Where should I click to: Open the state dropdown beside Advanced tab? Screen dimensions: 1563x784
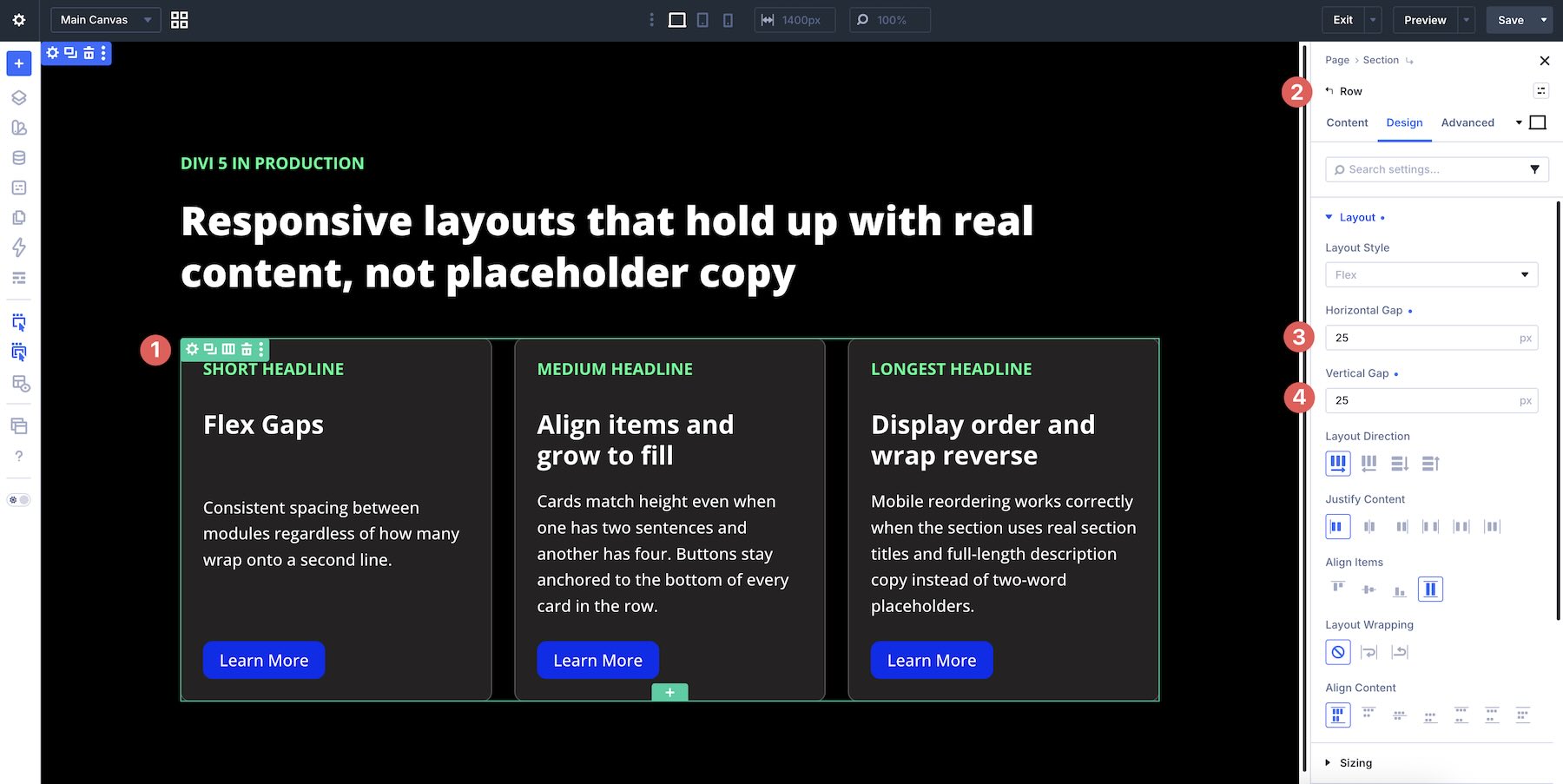click(x=1519, y=122)
